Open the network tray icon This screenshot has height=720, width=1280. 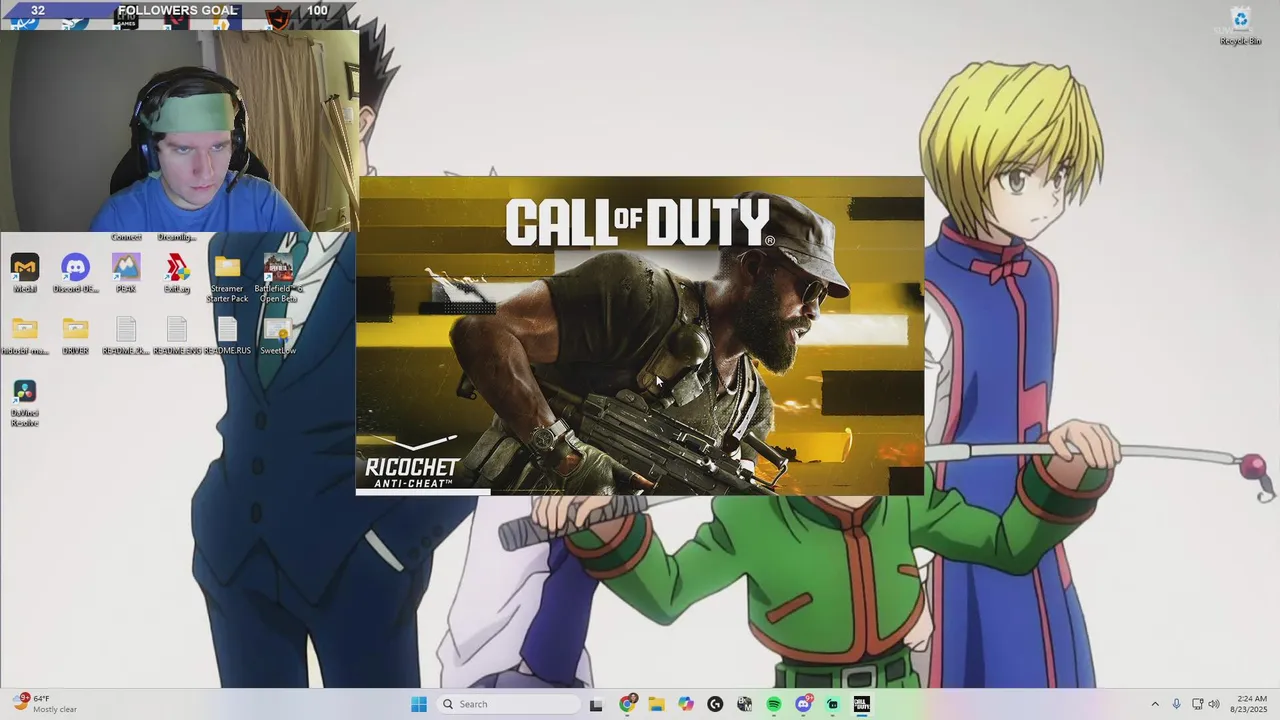(1197, 704)
